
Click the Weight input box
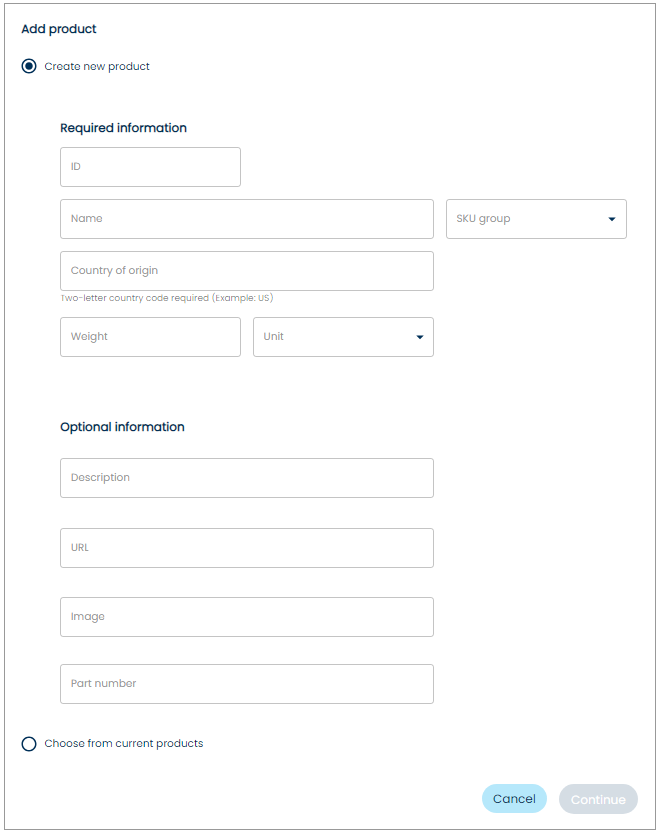coord(150,337)
